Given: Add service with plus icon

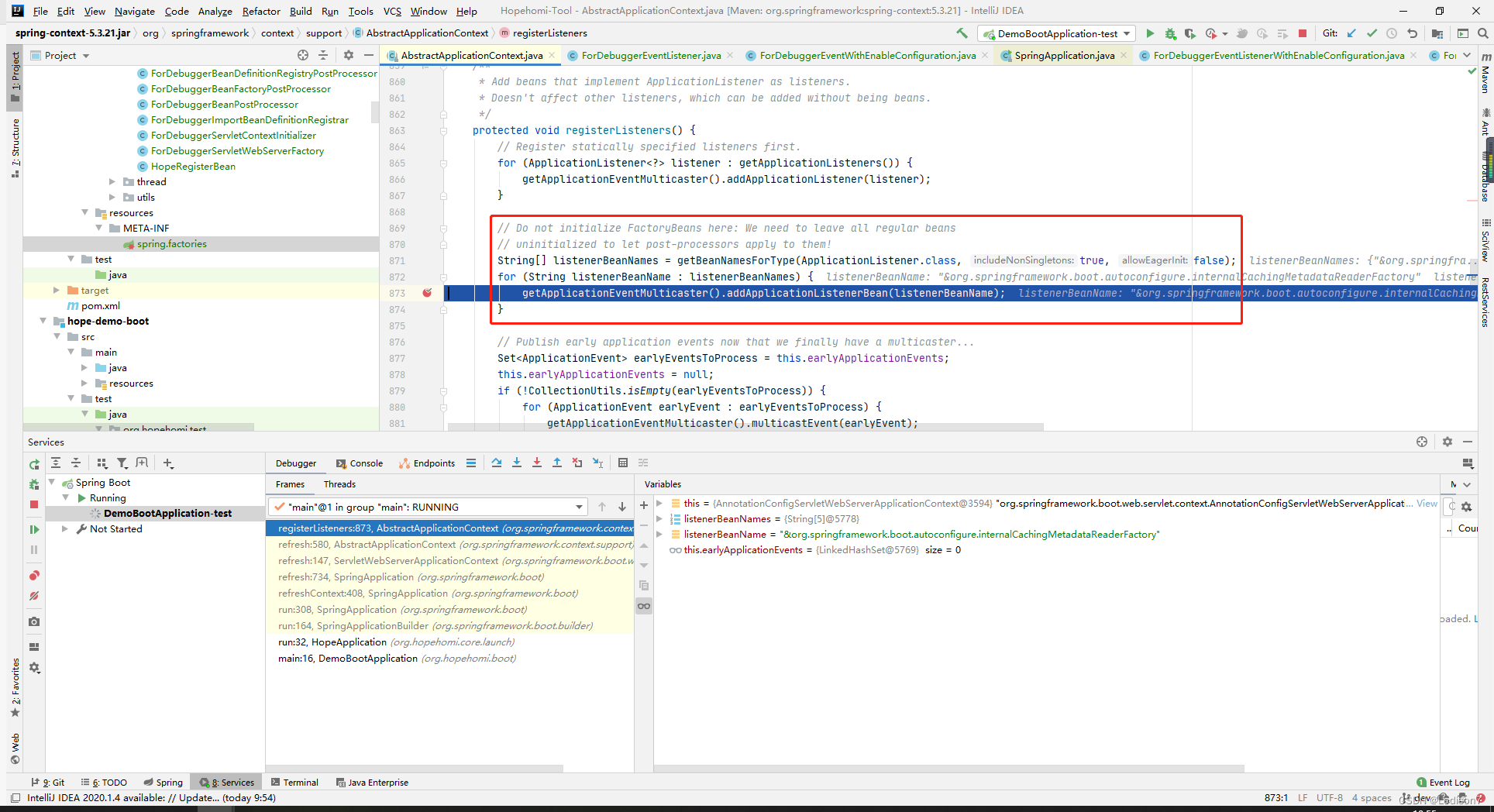Looking at the screenshot, I should pos(168,463).
